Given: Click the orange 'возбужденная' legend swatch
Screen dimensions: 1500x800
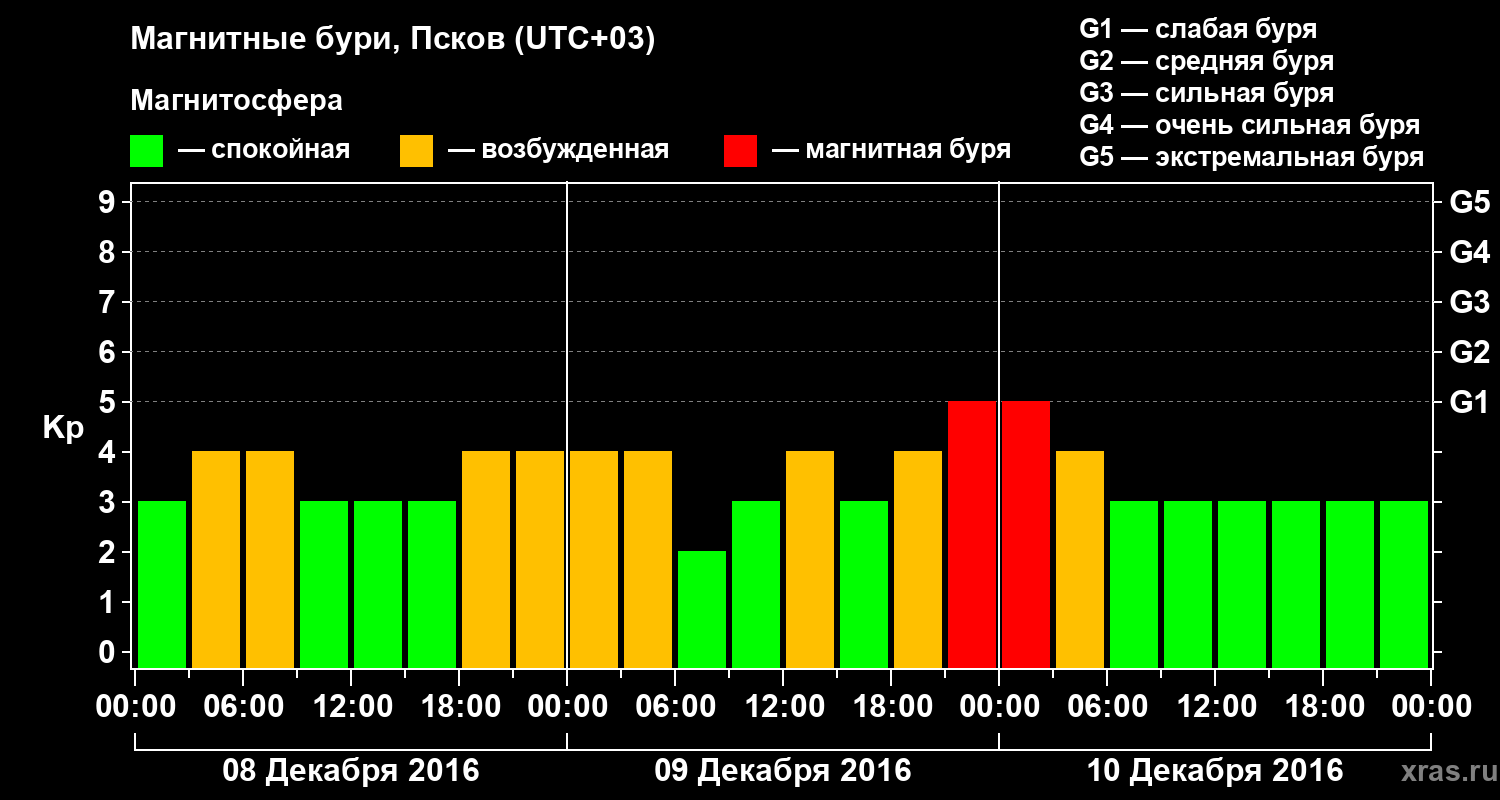Looking at the screenshot, I should (416, 151).
